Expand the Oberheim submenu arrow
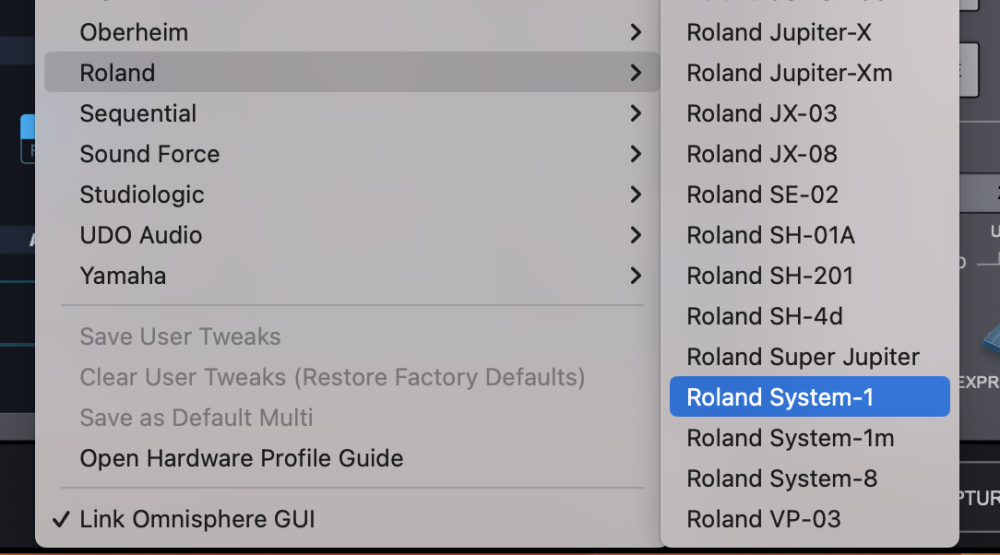1000x555 pixels. [x=636, y=33]
